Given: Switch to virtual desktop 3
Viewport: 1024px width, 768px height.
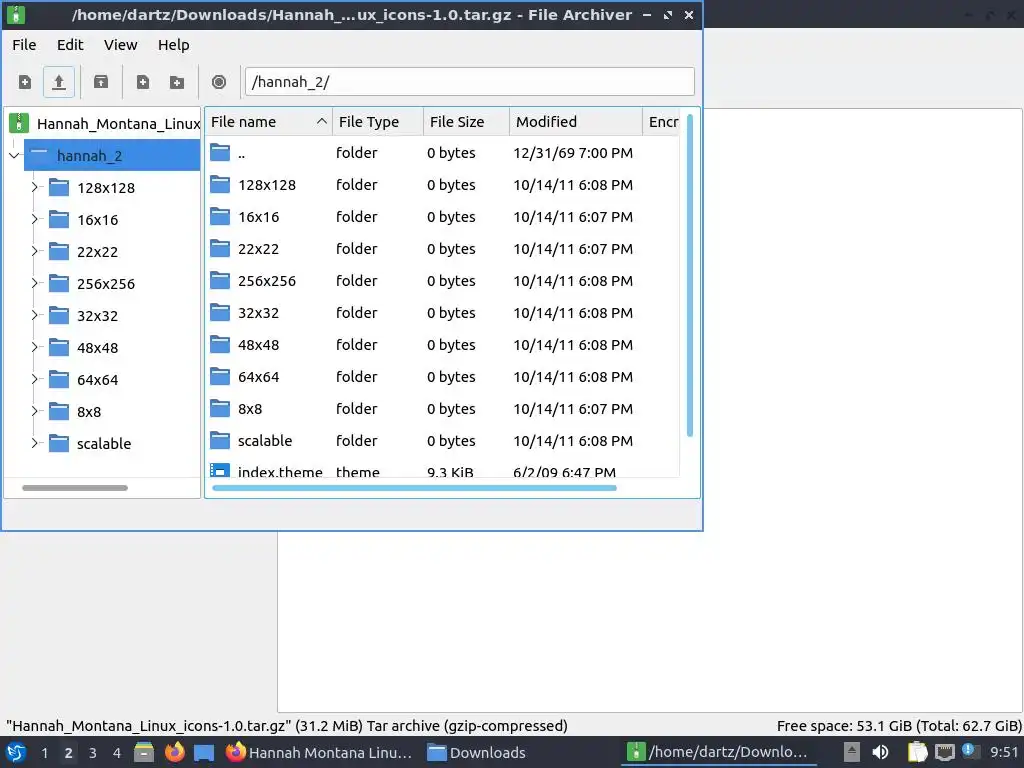Looking at the screenshot, I should coord(93,752).
